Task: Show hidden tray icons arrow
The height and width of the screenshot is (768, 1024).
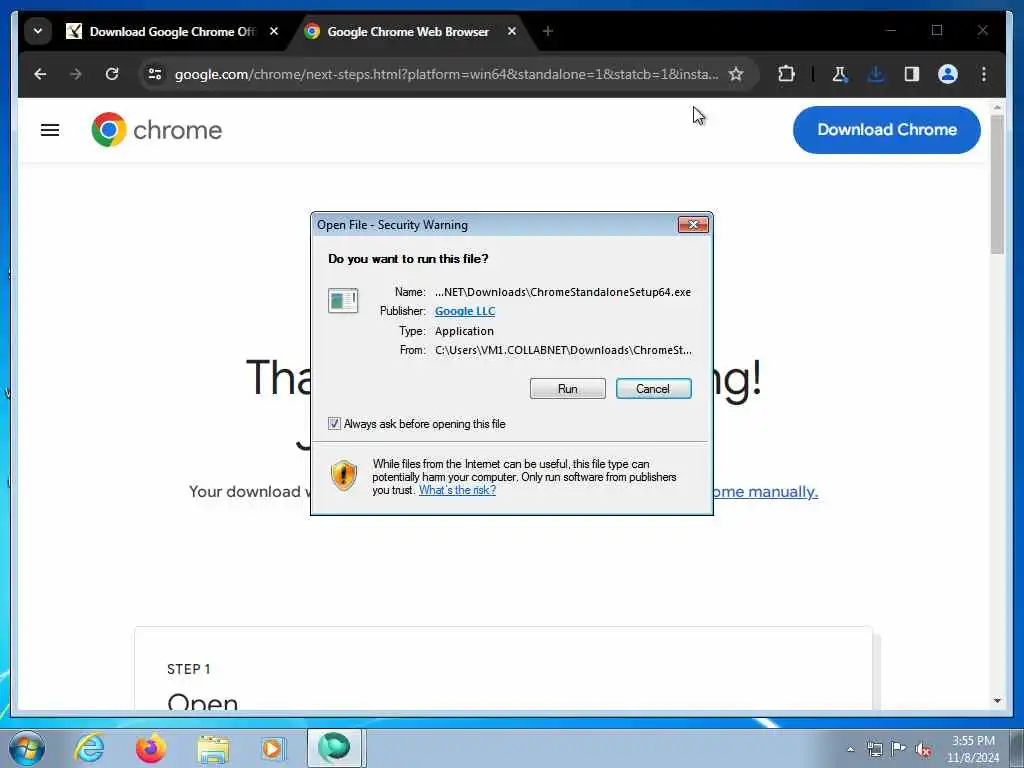Action: pos(850,749)
